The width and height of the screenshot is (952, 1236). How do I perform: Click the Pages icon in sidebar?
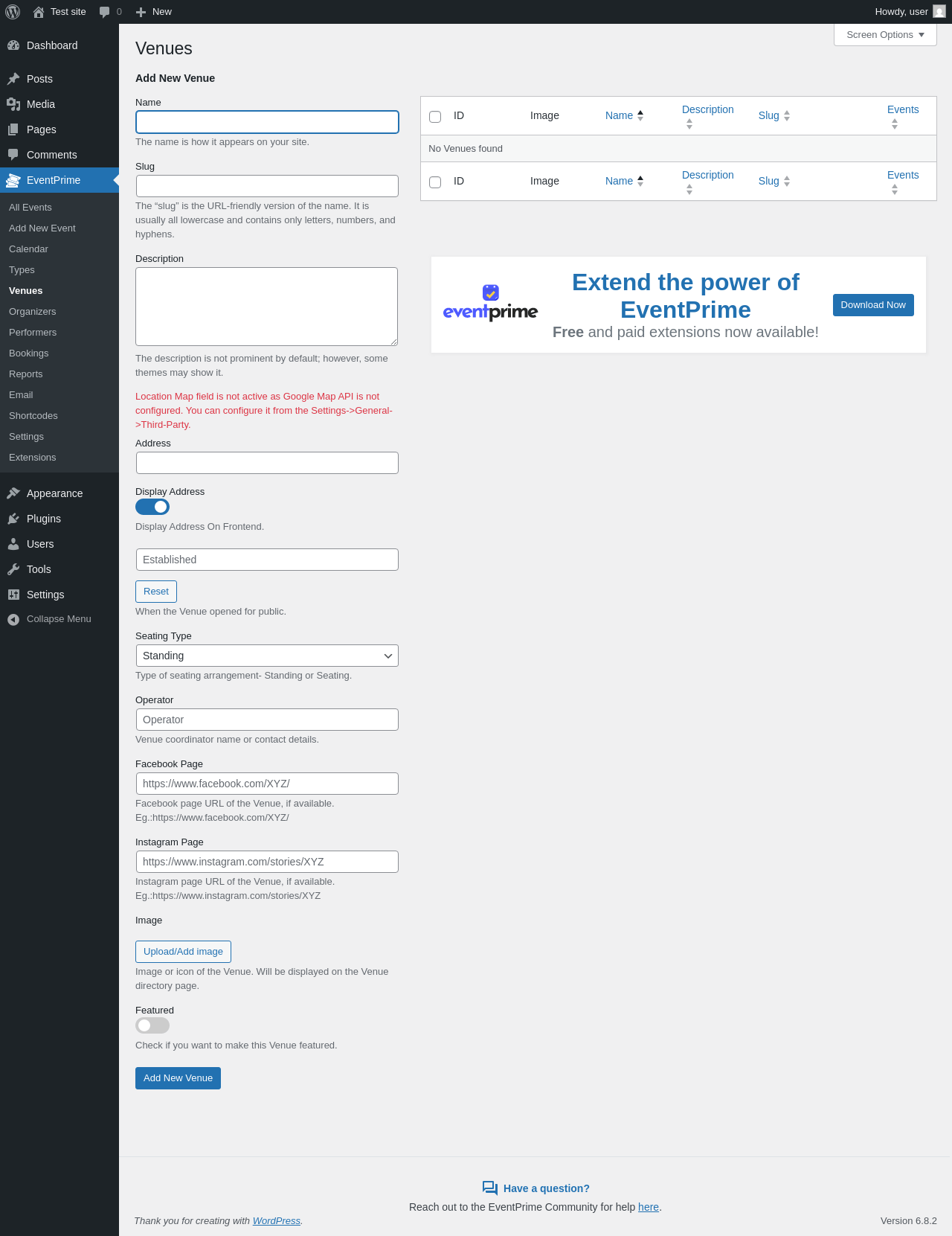(x=13, y=129)
